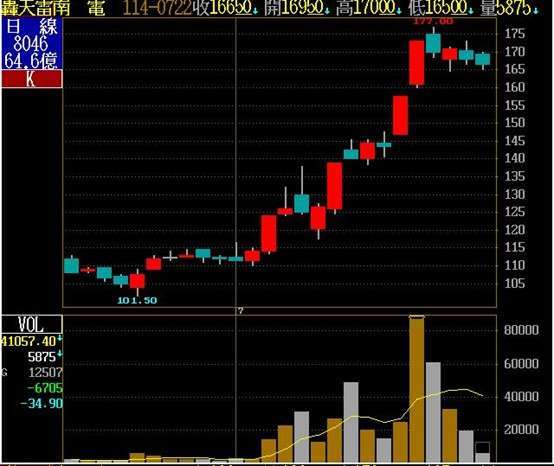The height and width of the screenshot is (466, 554).
Task: Click the low price 低16500 in header
Action: (x=440, y=8)
